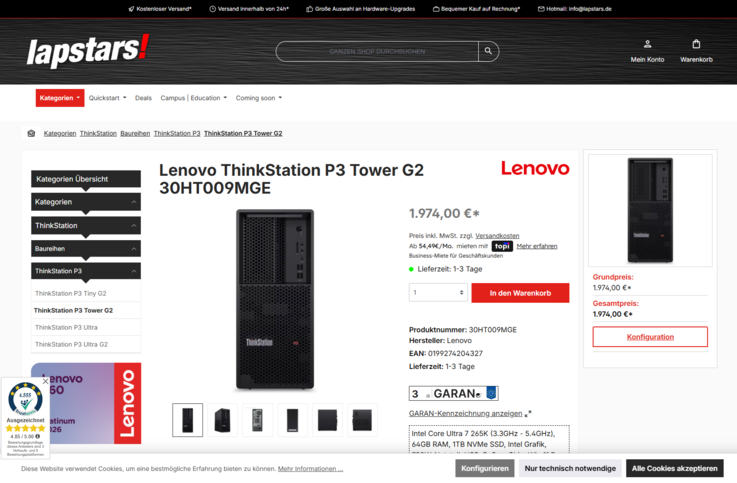Click the Kategorien breadcrumb link
The image size is (737, 483).
click(x=60, y=133)
